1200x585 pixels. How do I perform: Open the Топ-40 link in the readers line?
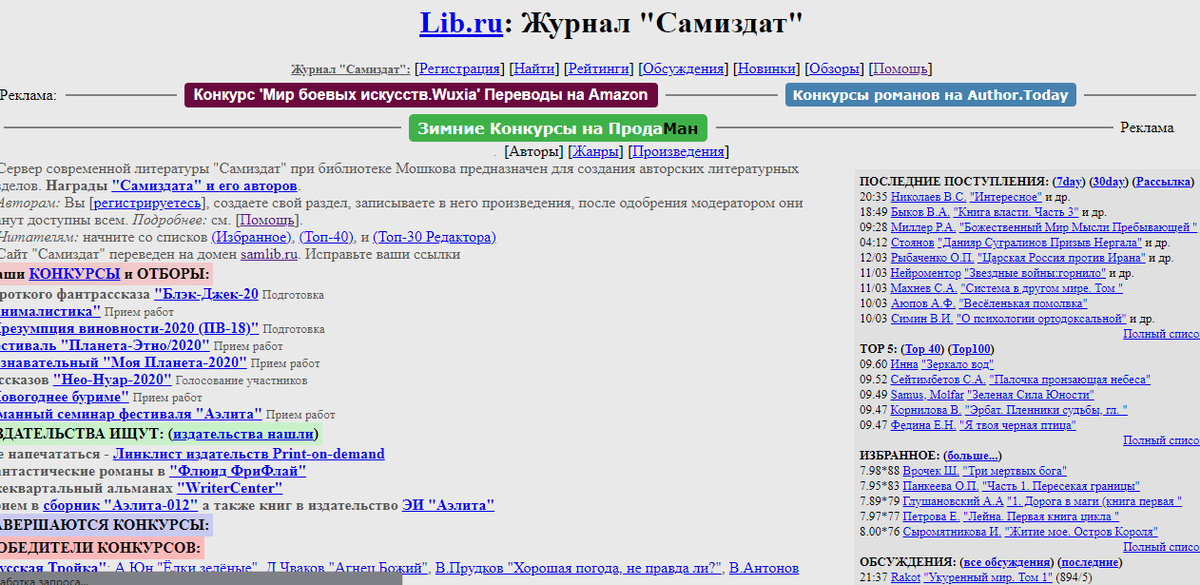pos(327,237)
